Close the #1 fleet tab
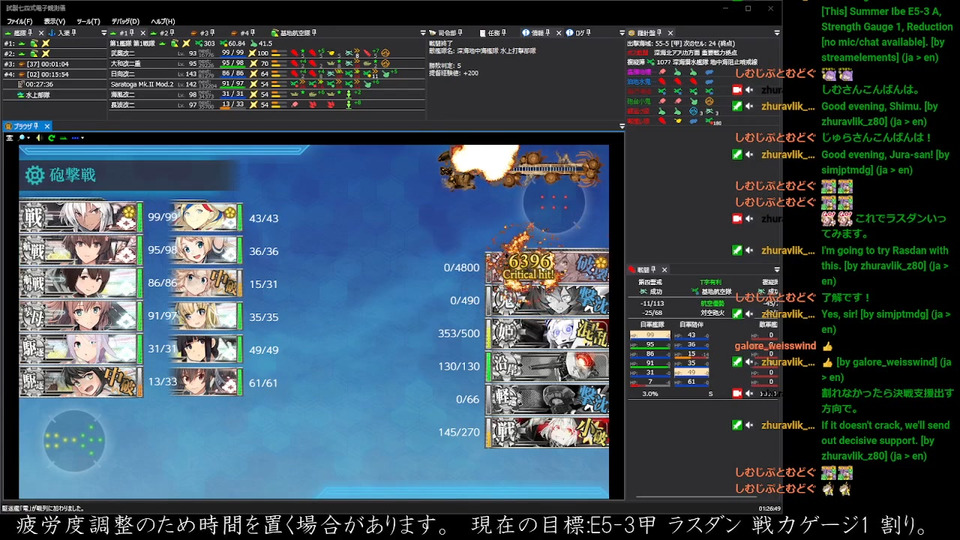960x540 pixels. [x=143, y=33]
